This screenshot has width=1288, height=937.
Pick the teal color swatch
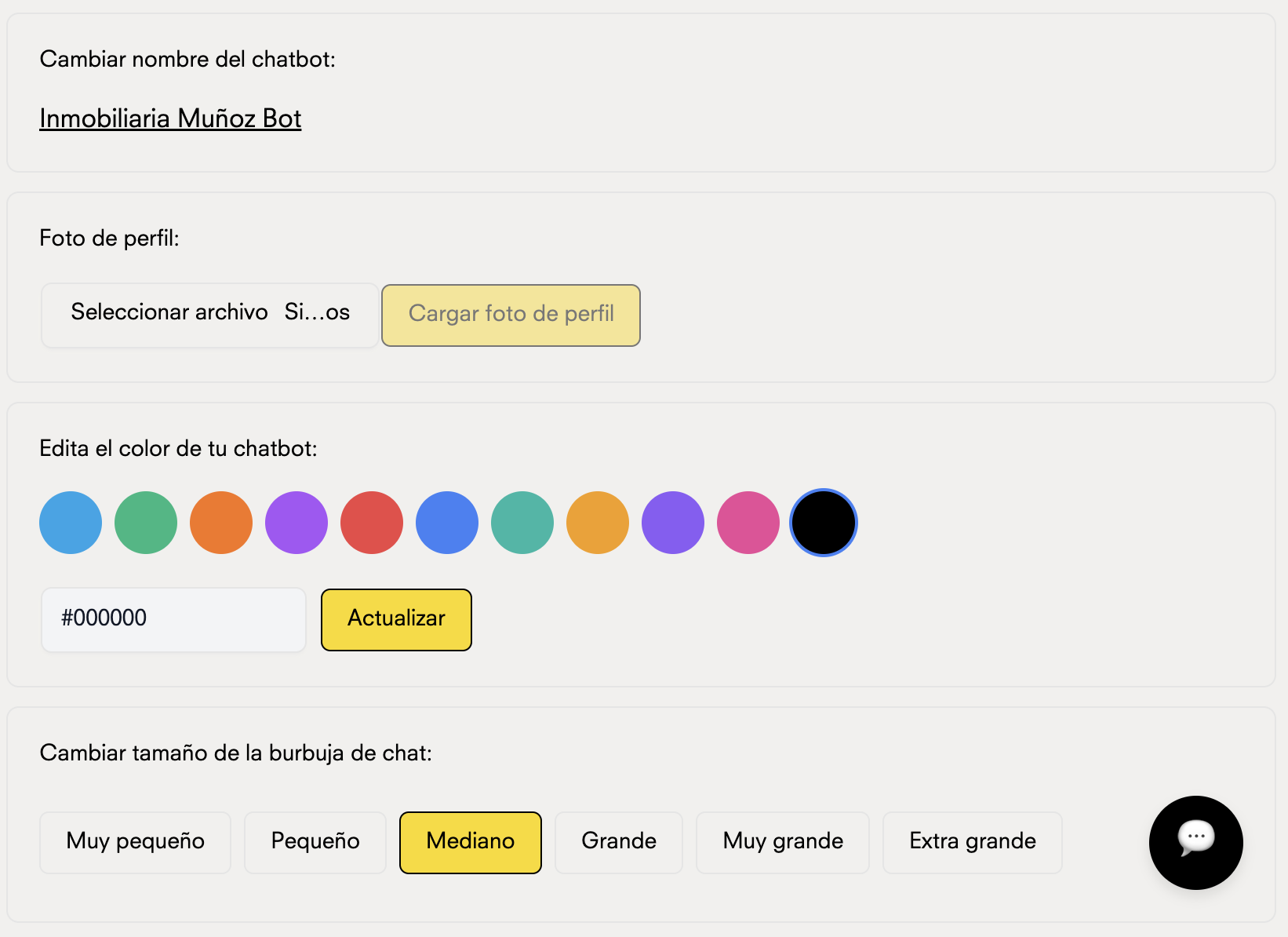[522, 522]
